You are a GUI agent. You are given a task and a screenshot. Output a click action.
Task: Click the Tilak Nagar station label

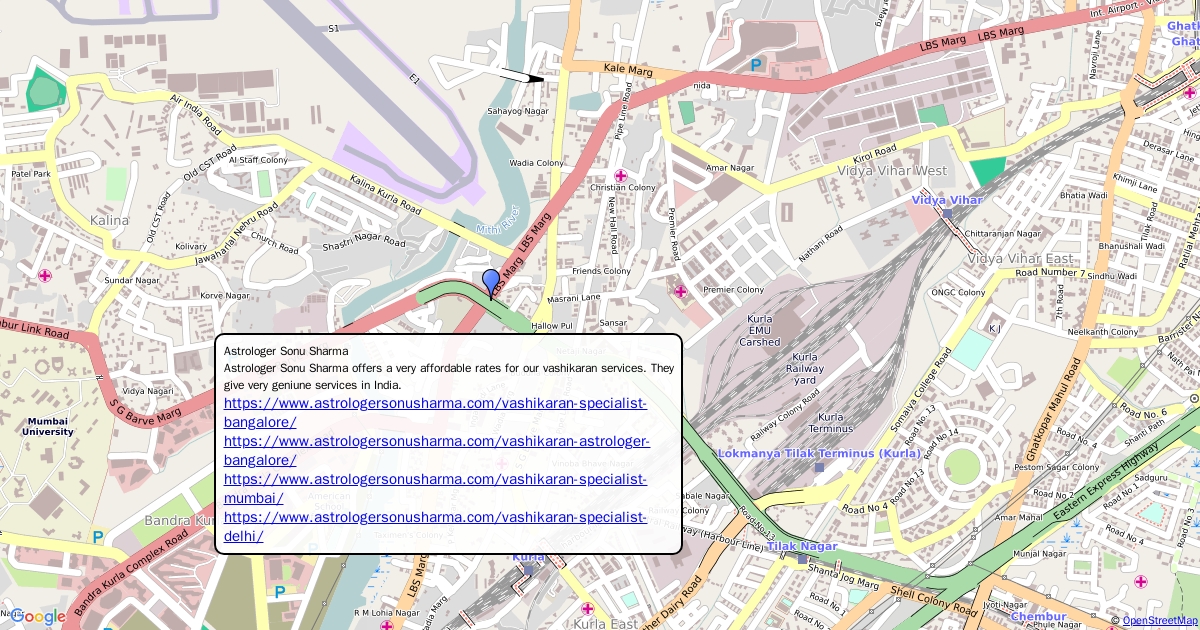pyautogui.click(x=802, y=546)
